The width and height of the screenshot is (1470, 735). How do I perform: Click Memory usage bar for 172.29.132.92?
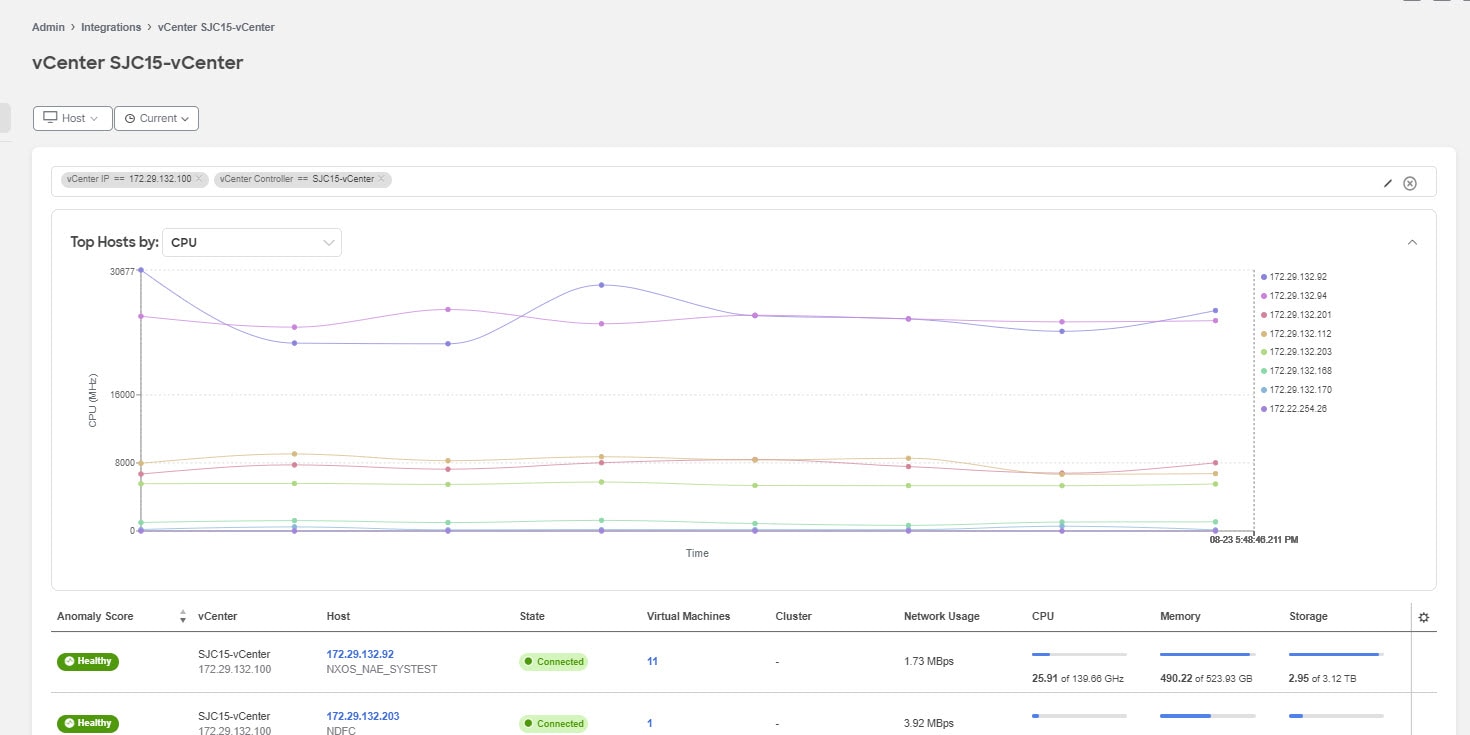(1207, 654)
